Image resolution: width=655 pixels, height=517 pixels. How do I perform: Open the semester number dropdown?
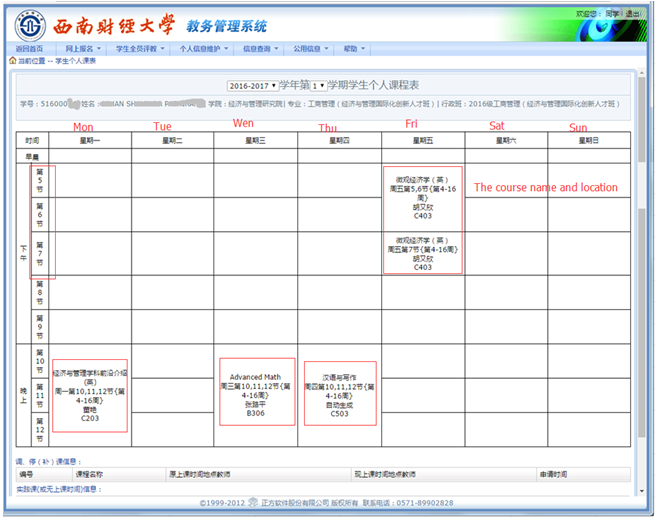coord(319,86)
